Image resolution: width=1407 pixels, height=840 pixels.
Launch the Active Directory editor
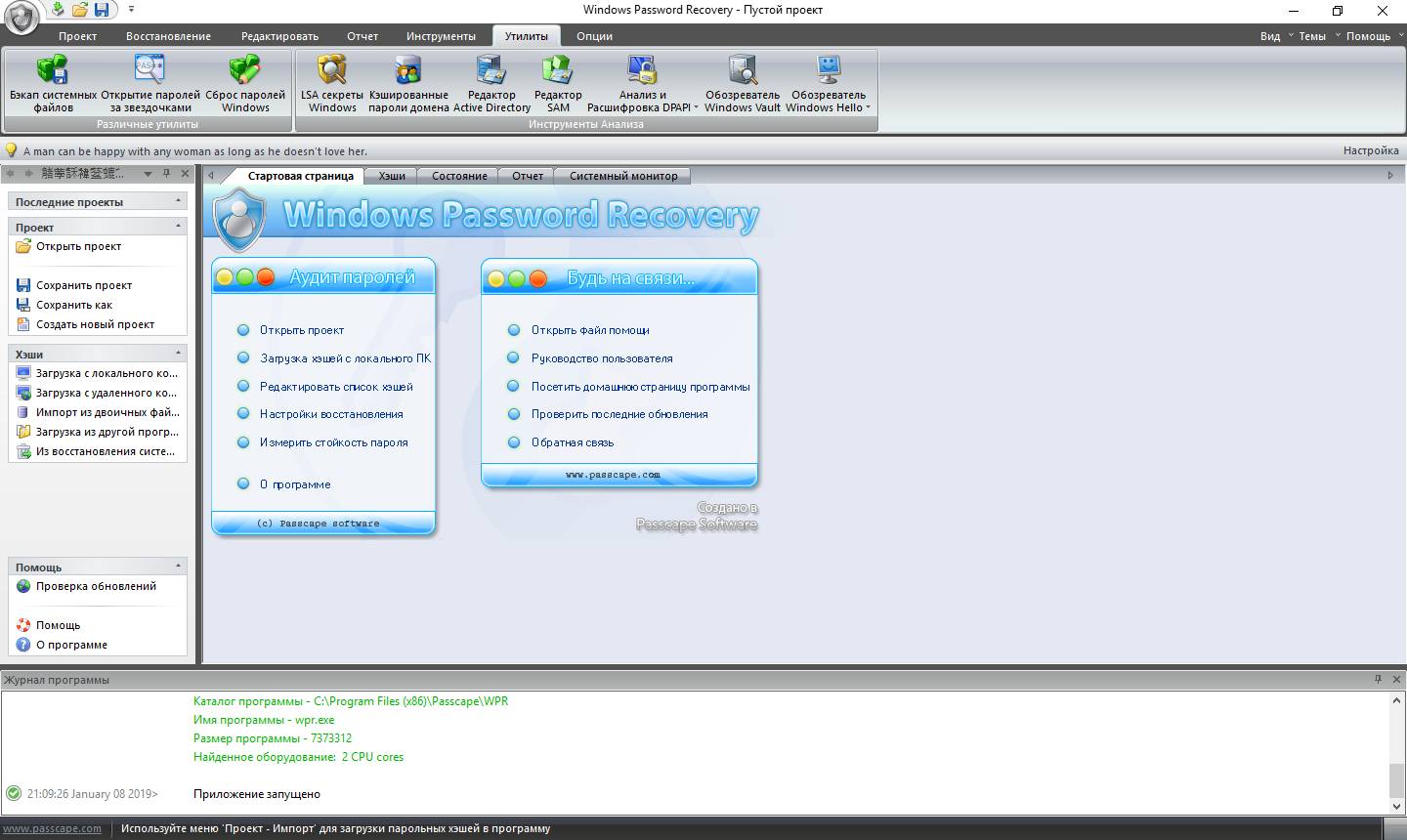click(x=491, y=84)
